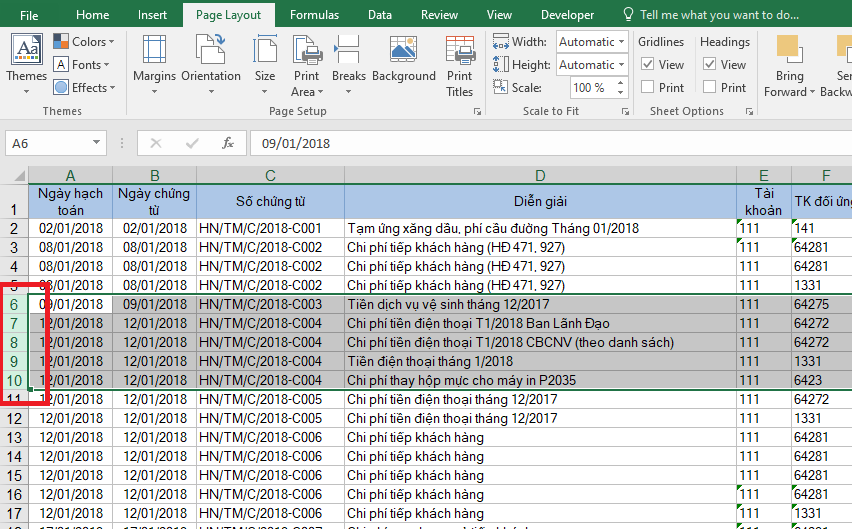852x529 pixels.
Task: Click the Print Area icon
Action: pos(306,50)
